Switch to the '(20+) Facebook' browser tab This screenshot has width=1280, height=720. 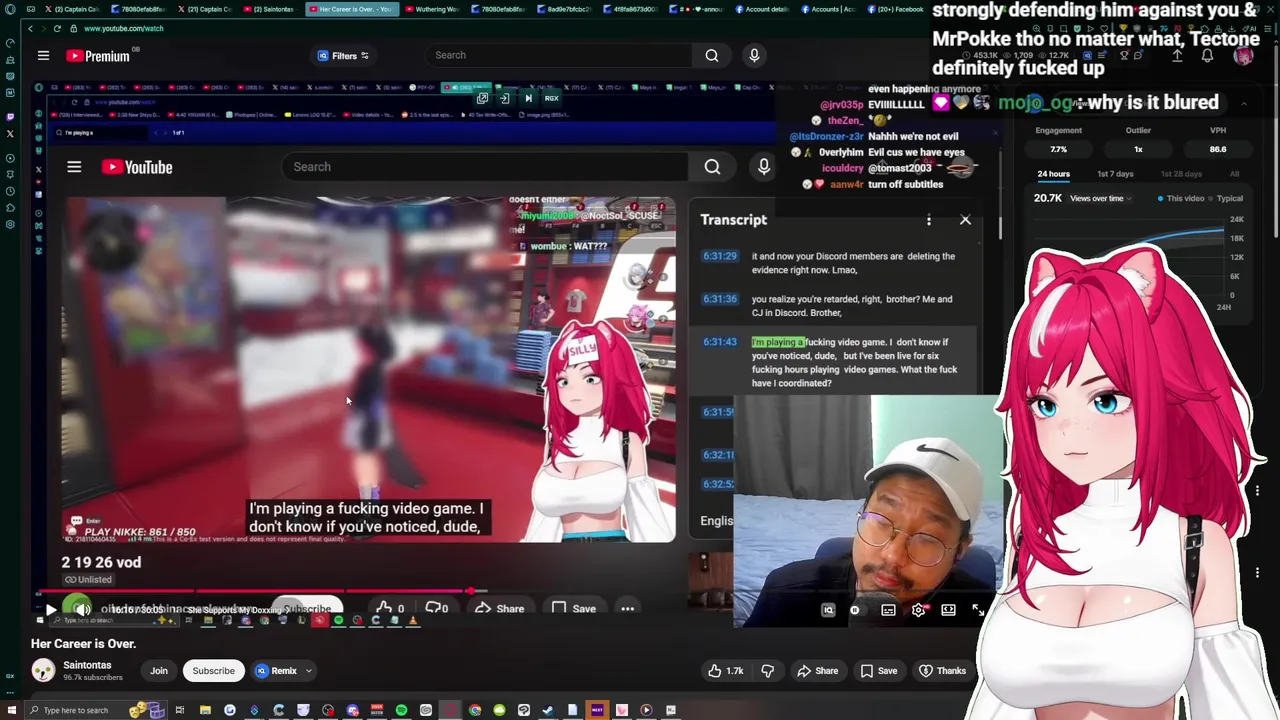pos(894,9)
